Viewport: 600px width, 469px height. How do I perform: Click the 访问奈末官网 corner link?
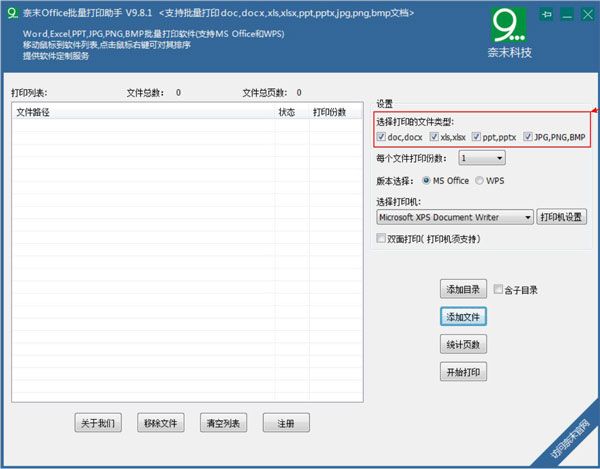tap(569, 439)
